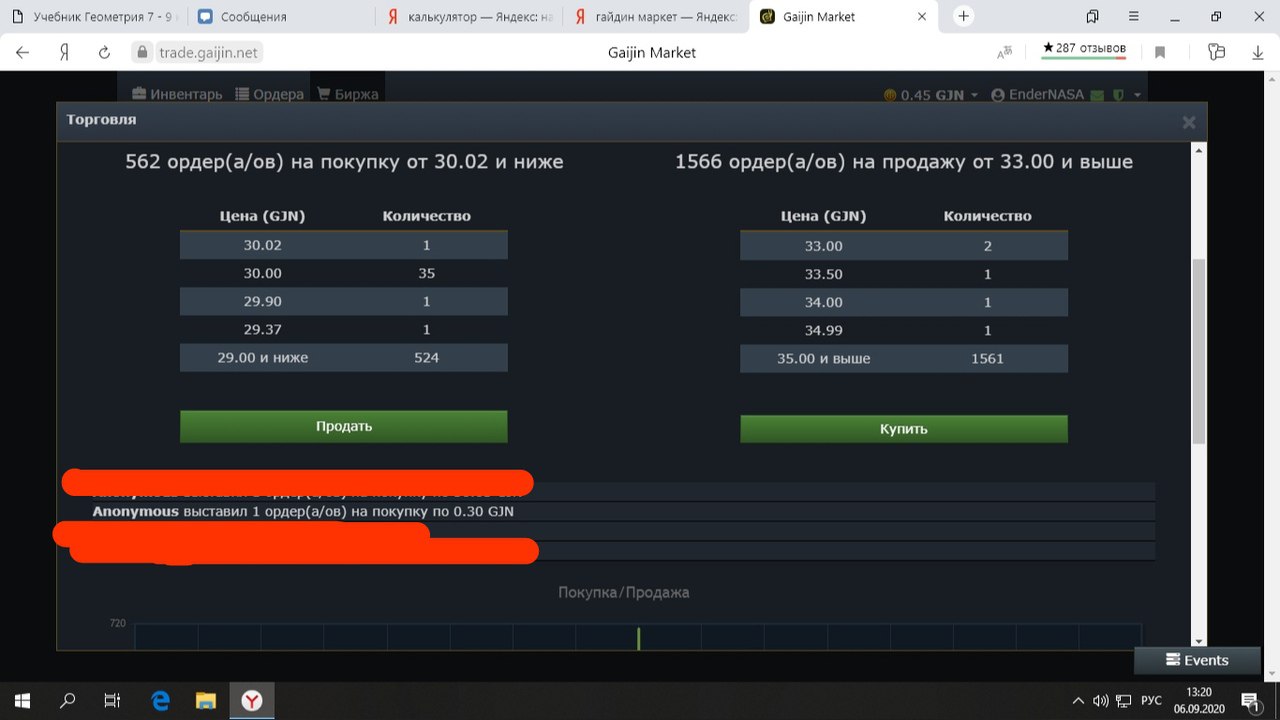Click the green Купить (buy) button
Screen dimensions: 1280x720
pyautogui.click(x=904, y=428)
